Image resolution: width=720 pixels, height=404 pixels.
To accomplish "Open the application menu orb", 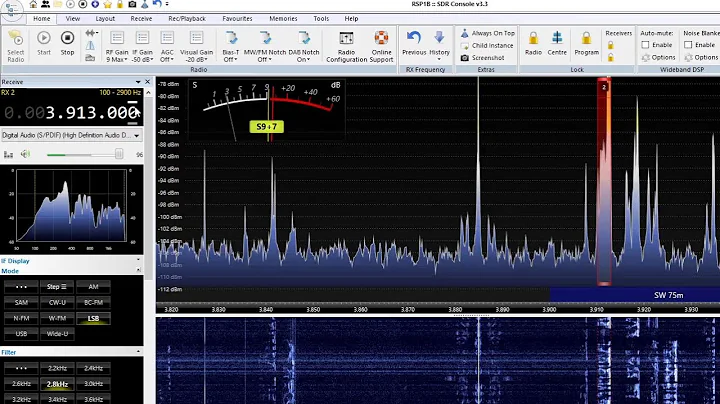I will pyautogui.click(x=12, y=9).
